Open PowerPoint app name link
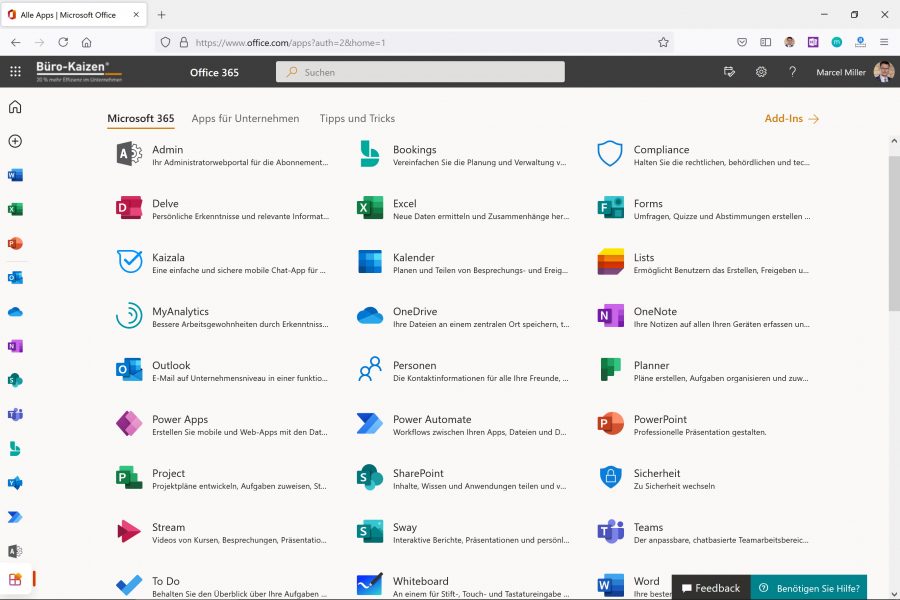900x600 pixels. click(660, 419)
